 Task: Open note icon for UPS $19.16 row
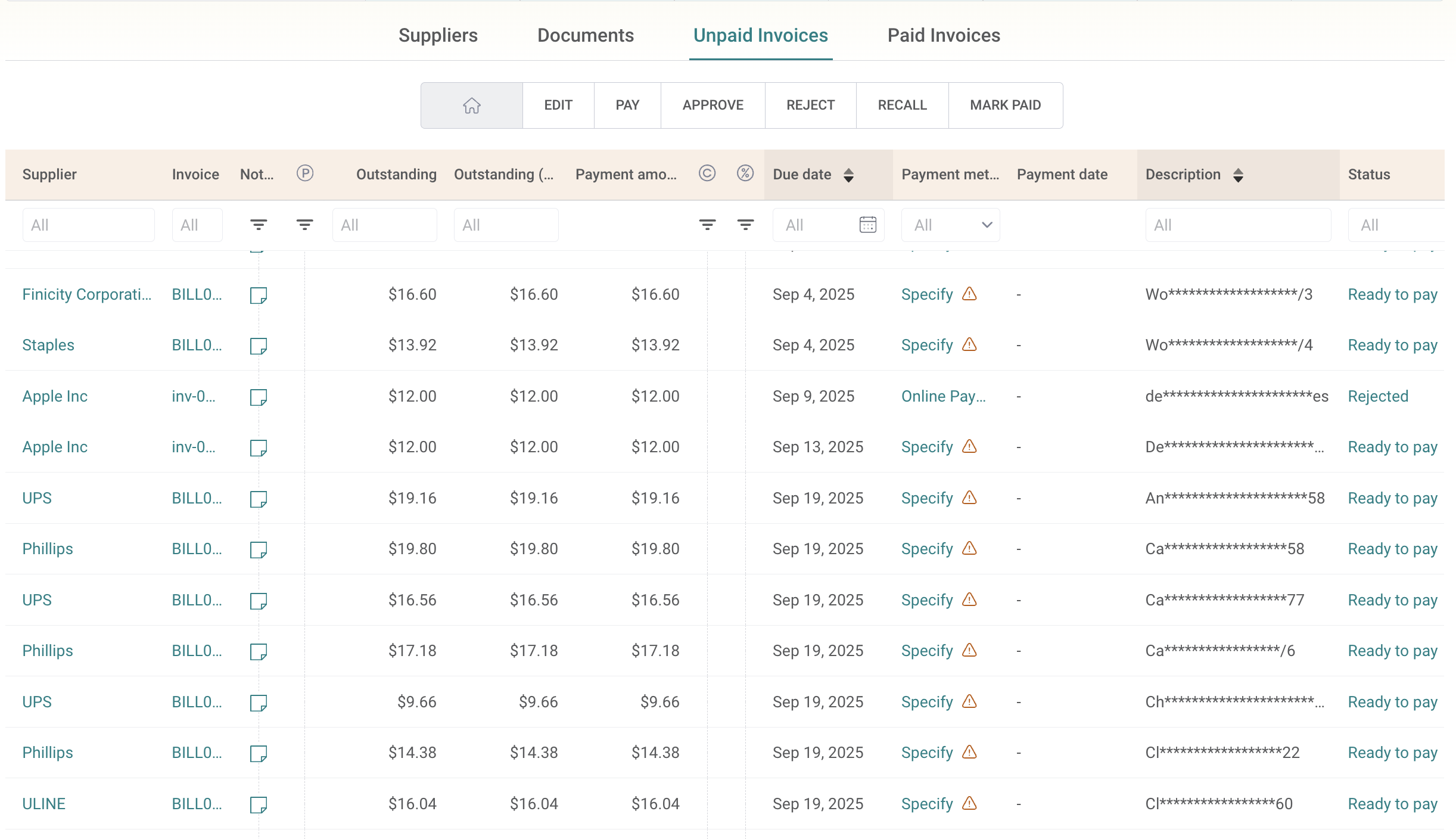click(259, 499)
